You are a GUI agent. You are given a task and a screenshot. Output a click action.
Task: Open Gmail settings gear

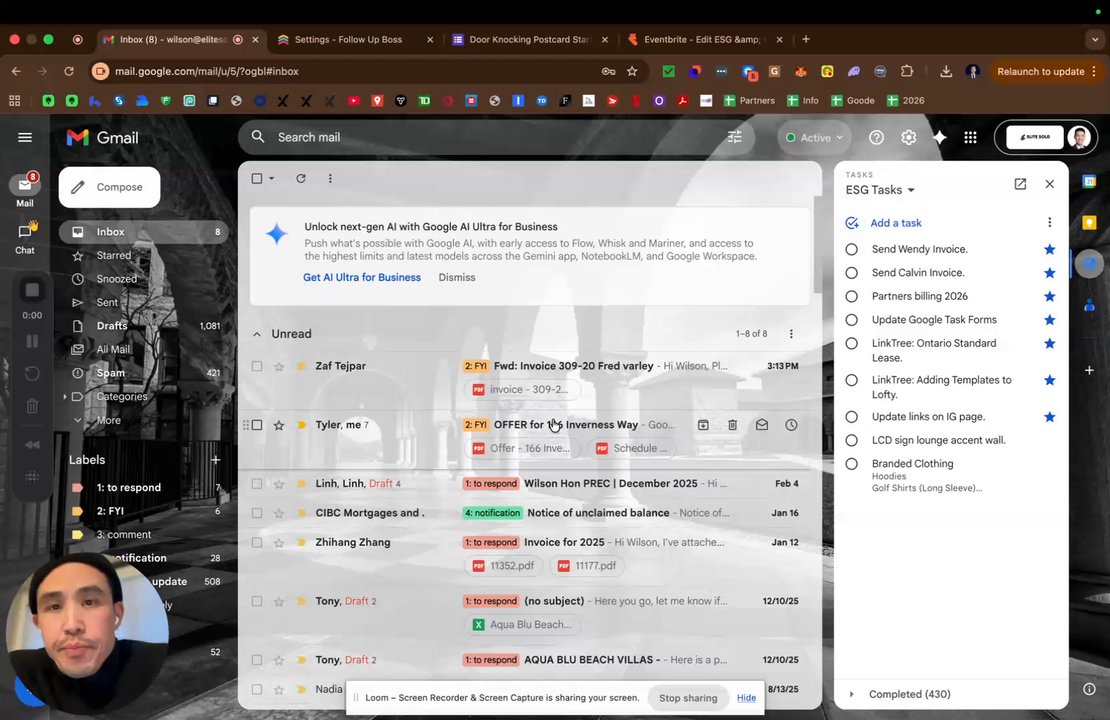click(908, 137)
